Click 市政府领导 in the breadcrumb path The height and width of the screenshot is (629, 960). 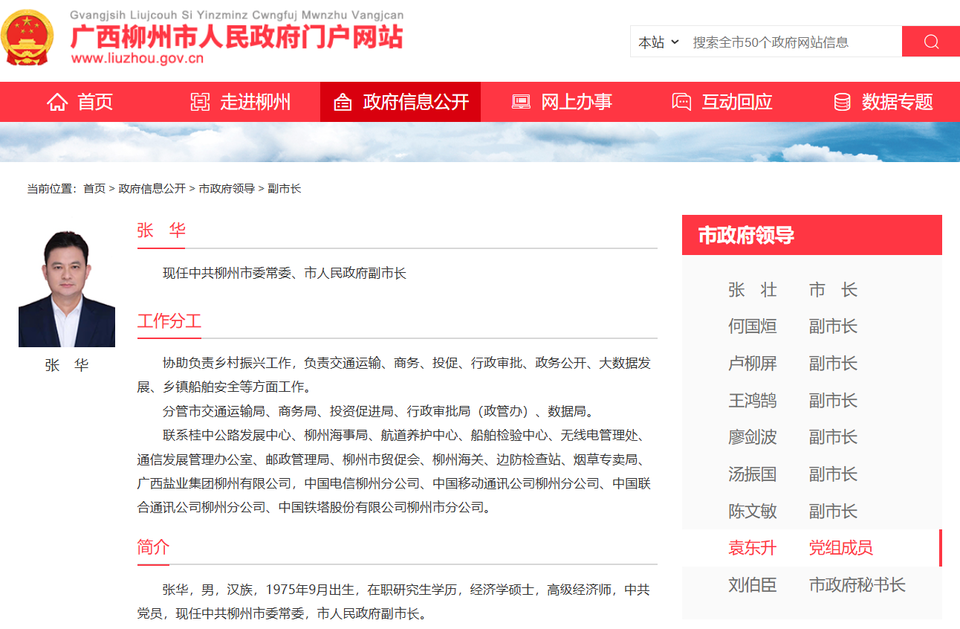(x=226, y=189)
